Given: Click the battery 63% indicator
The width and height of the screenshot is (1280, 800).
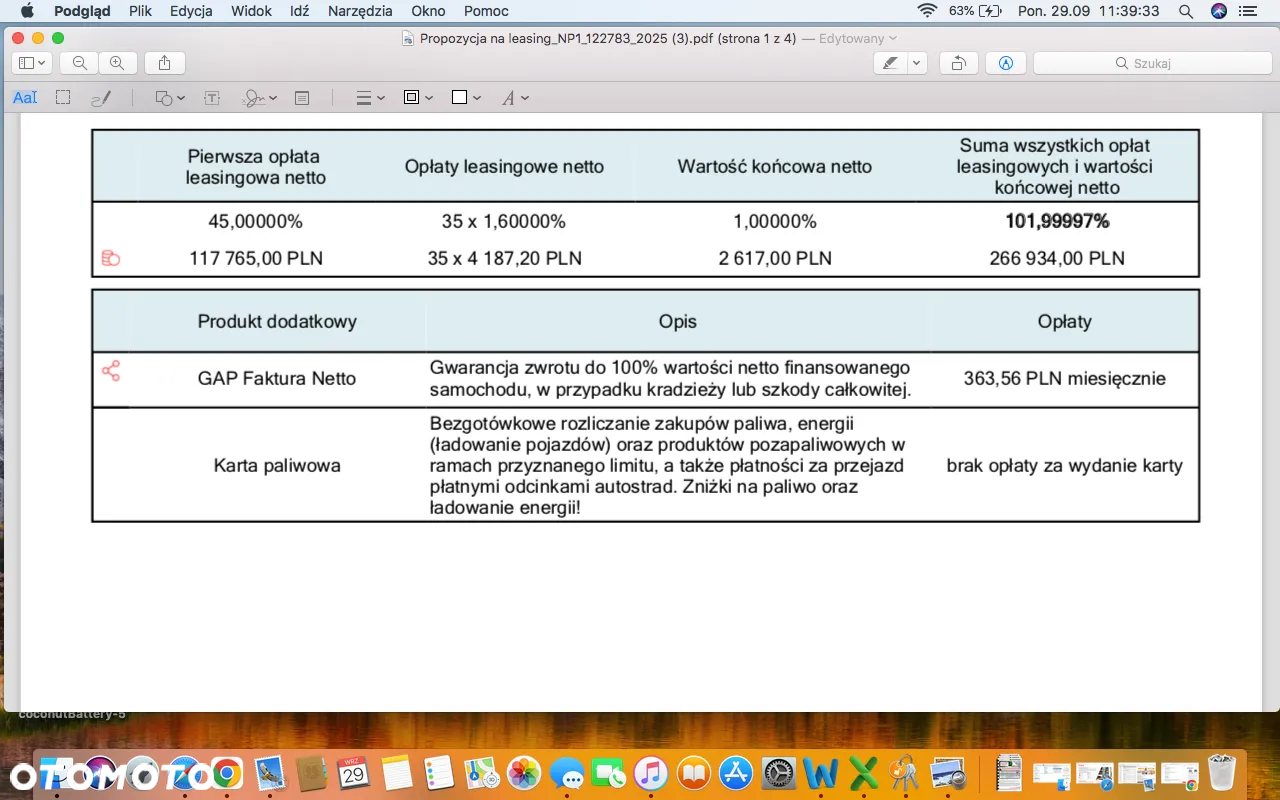Looking at the screenshot, I should coord(975,11).
